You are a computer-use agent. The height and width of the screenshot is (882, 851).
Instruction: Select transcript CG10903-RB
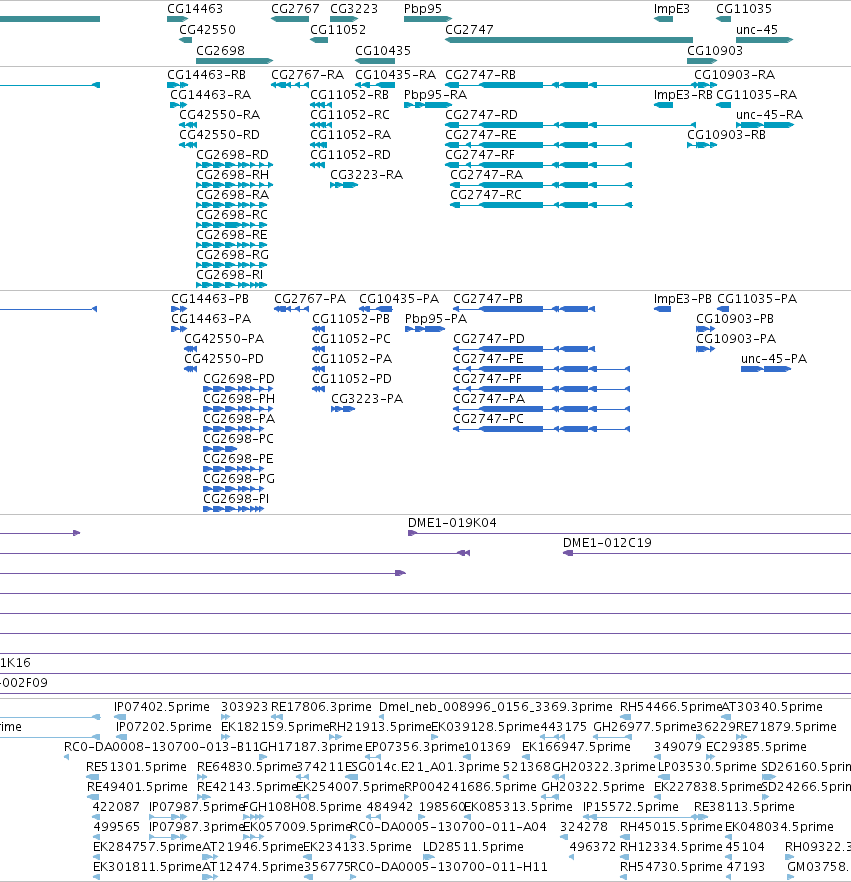(726, 135)
